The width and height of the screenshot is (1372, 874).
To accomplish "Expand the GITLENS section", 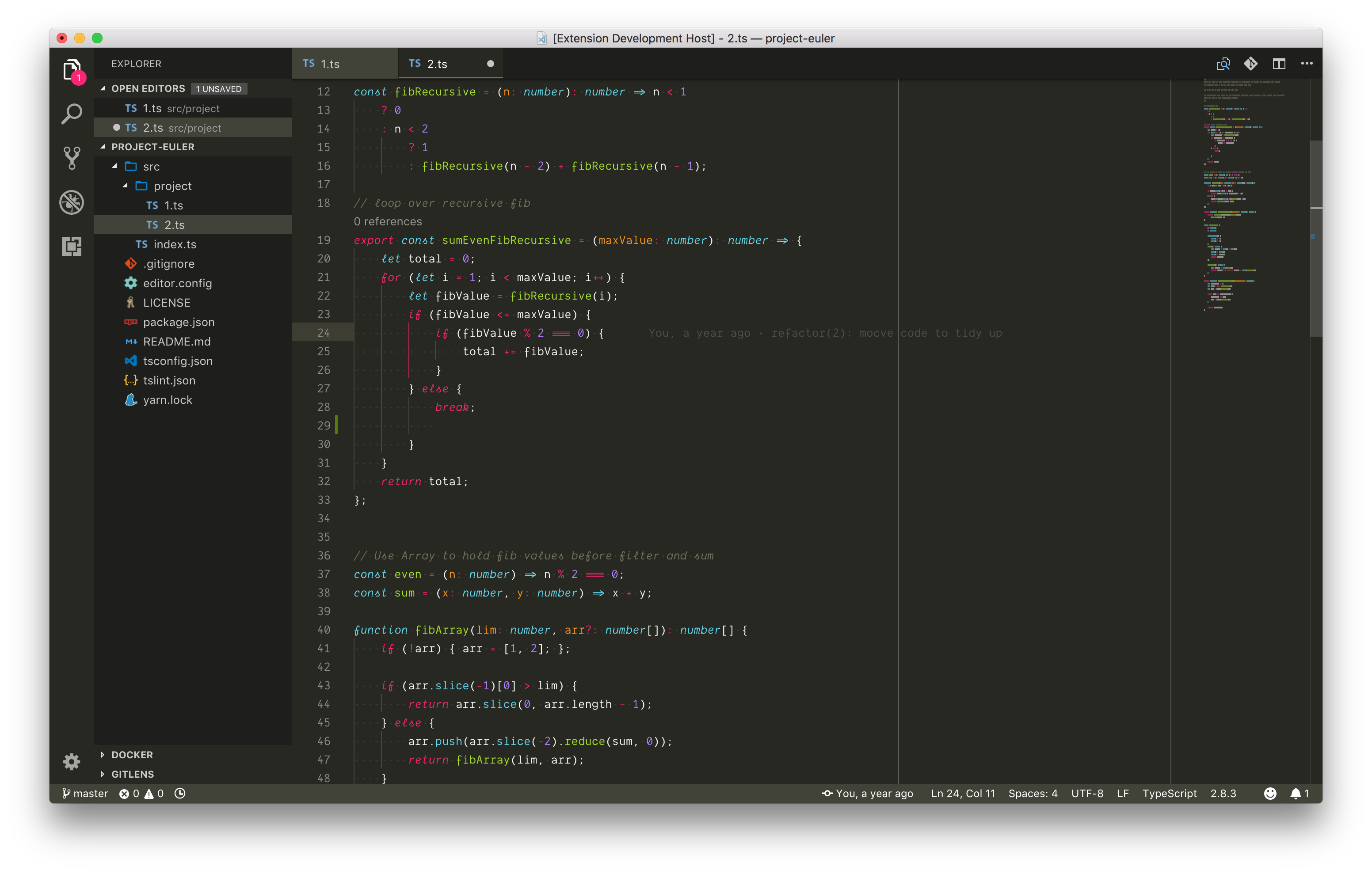I will 132,774.
